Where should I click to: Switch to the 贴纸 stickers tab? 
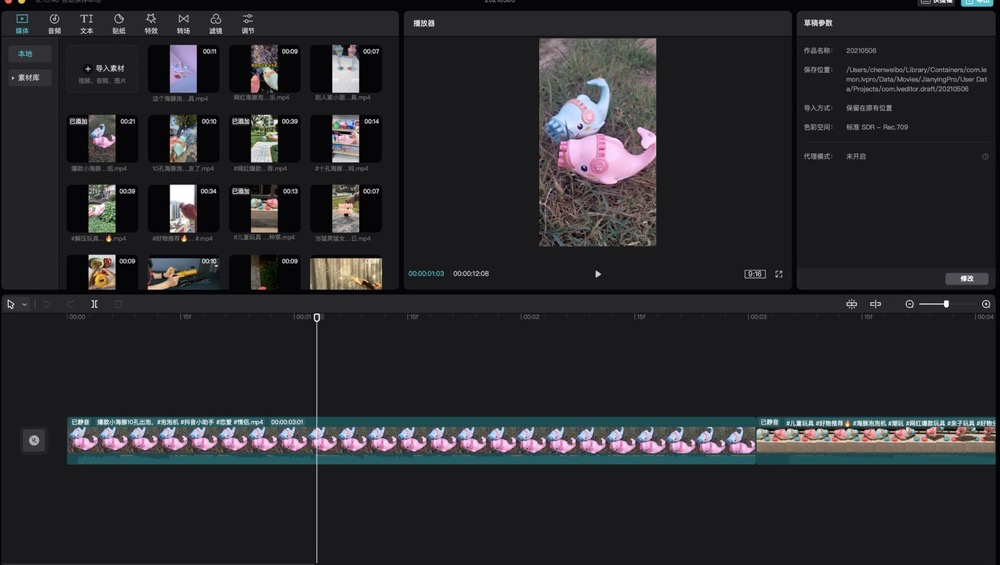[119, 24]
